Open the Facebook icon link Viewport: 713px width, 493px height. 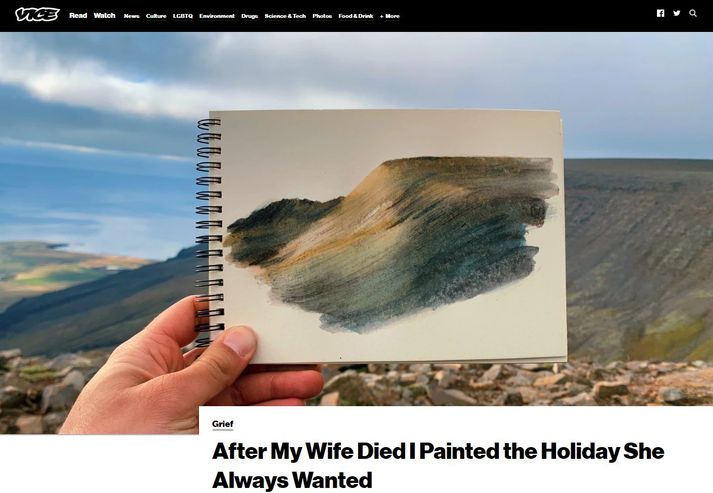click(660, 13)
